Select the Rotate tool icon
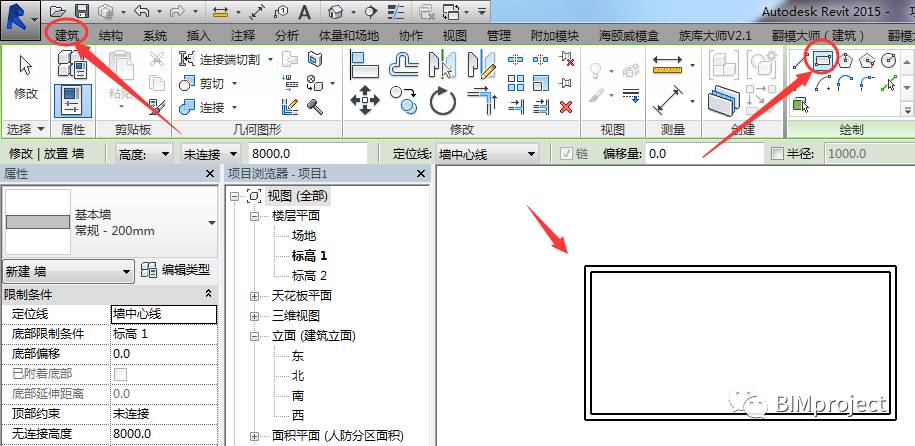This screenshot has height=446, width=915. (x=442, y=100)
